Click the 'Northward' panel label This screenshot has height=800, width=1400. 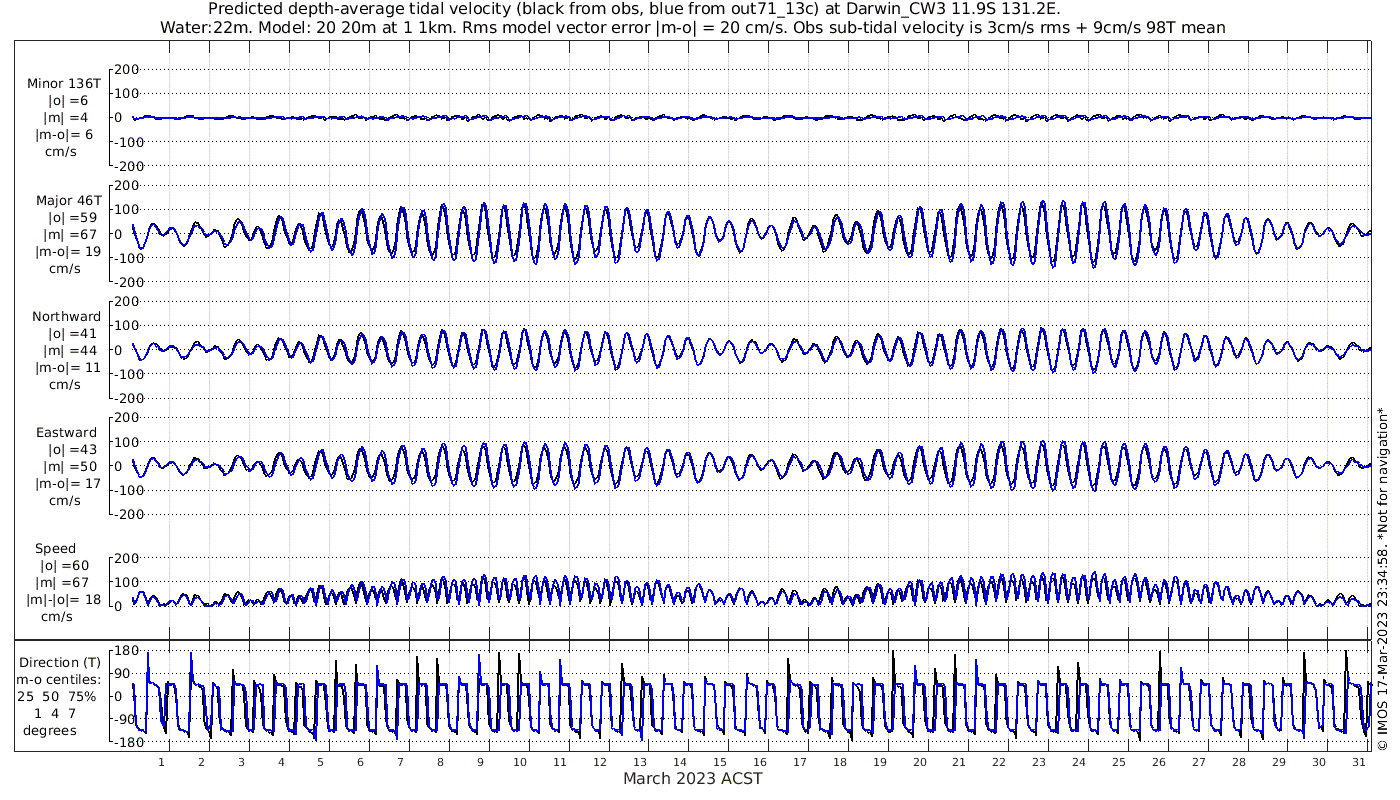(66, 317)
